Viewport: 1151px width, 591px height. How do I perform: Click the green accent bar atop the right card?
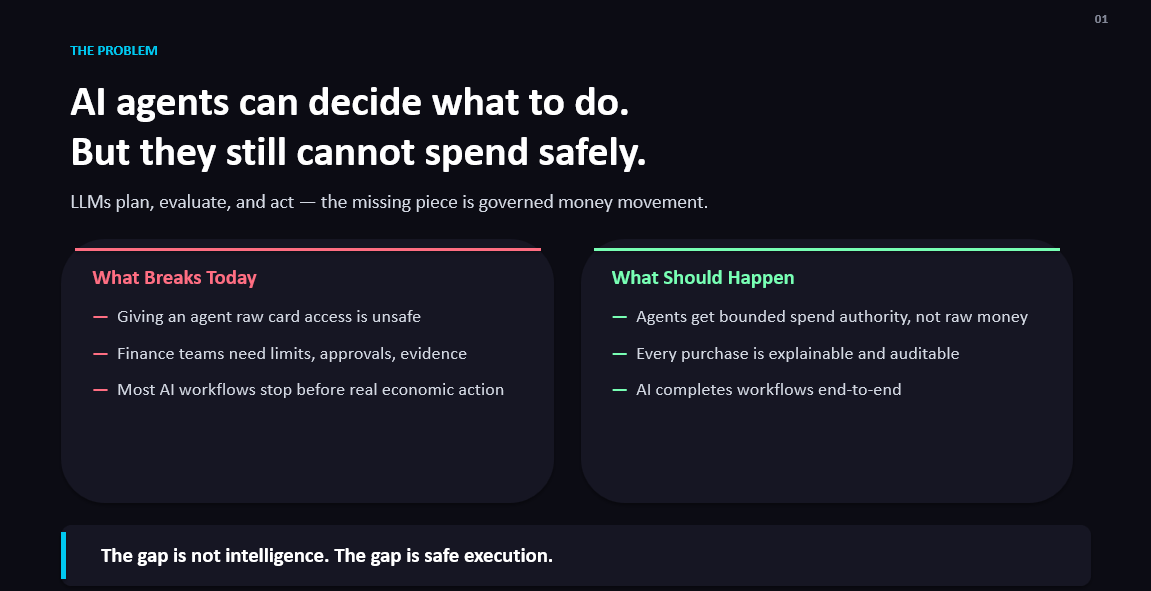coord(827,250)
